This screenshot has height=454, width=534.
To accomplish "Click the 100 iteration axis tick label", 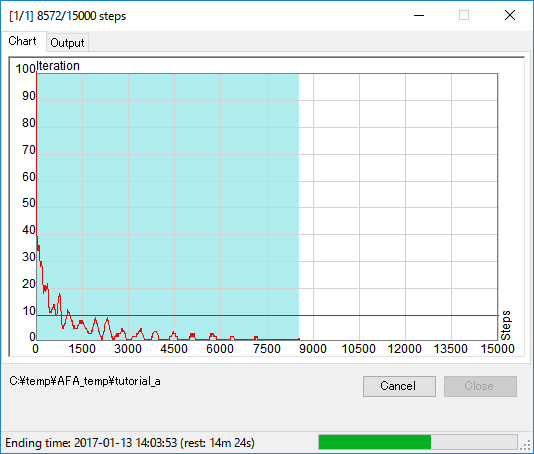I will click(26, 69).
